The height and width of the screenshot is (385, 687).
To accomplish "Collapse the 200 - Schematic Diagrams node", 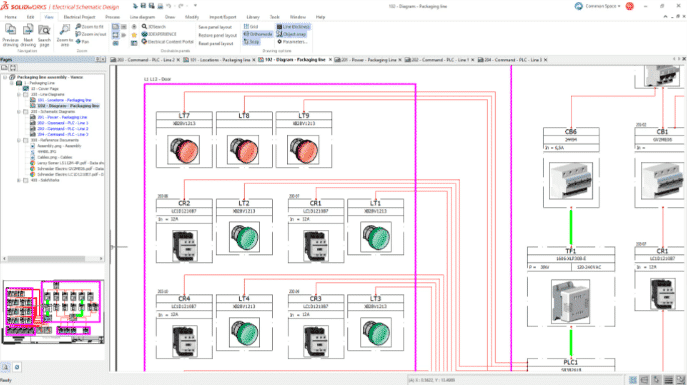I will pyautogui.click(x=19, y=112).
